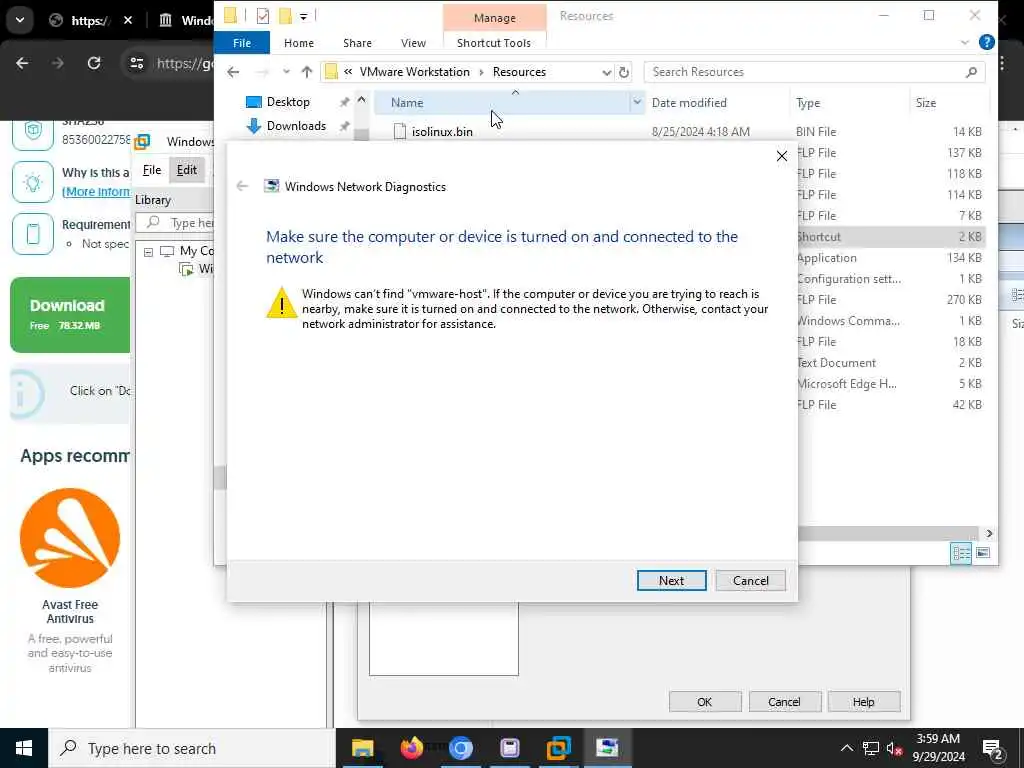Open the Action Center notifications icon
This screenshot has height=768, width=1024.
pyautogui.click(x=992, y=748)
